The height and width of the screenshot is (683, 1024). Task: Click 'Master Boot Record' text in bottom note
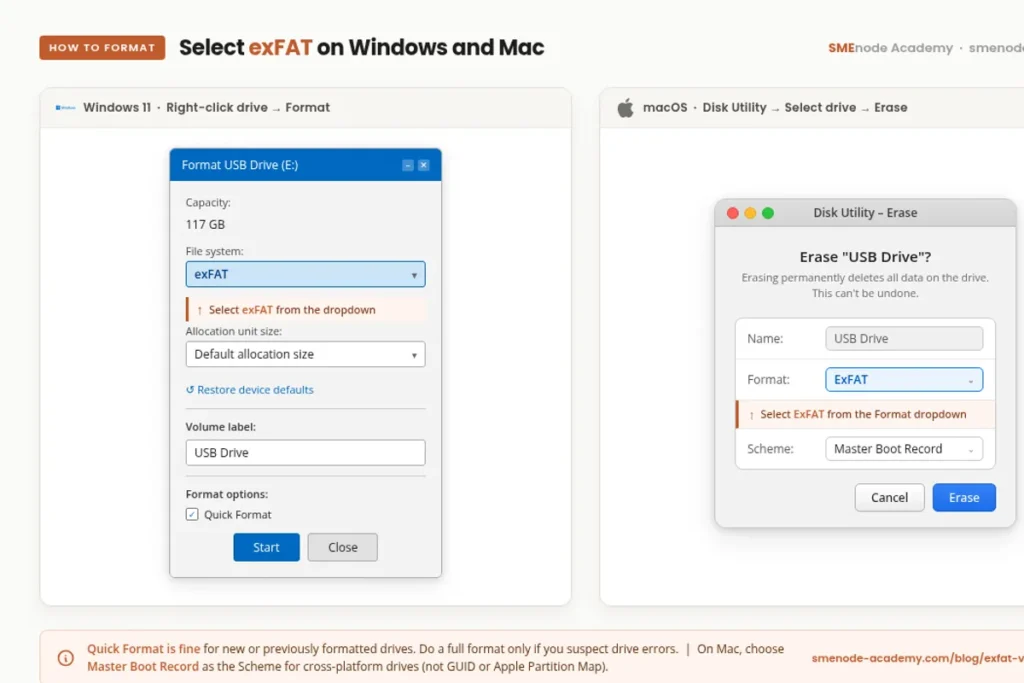coord(143,667)
